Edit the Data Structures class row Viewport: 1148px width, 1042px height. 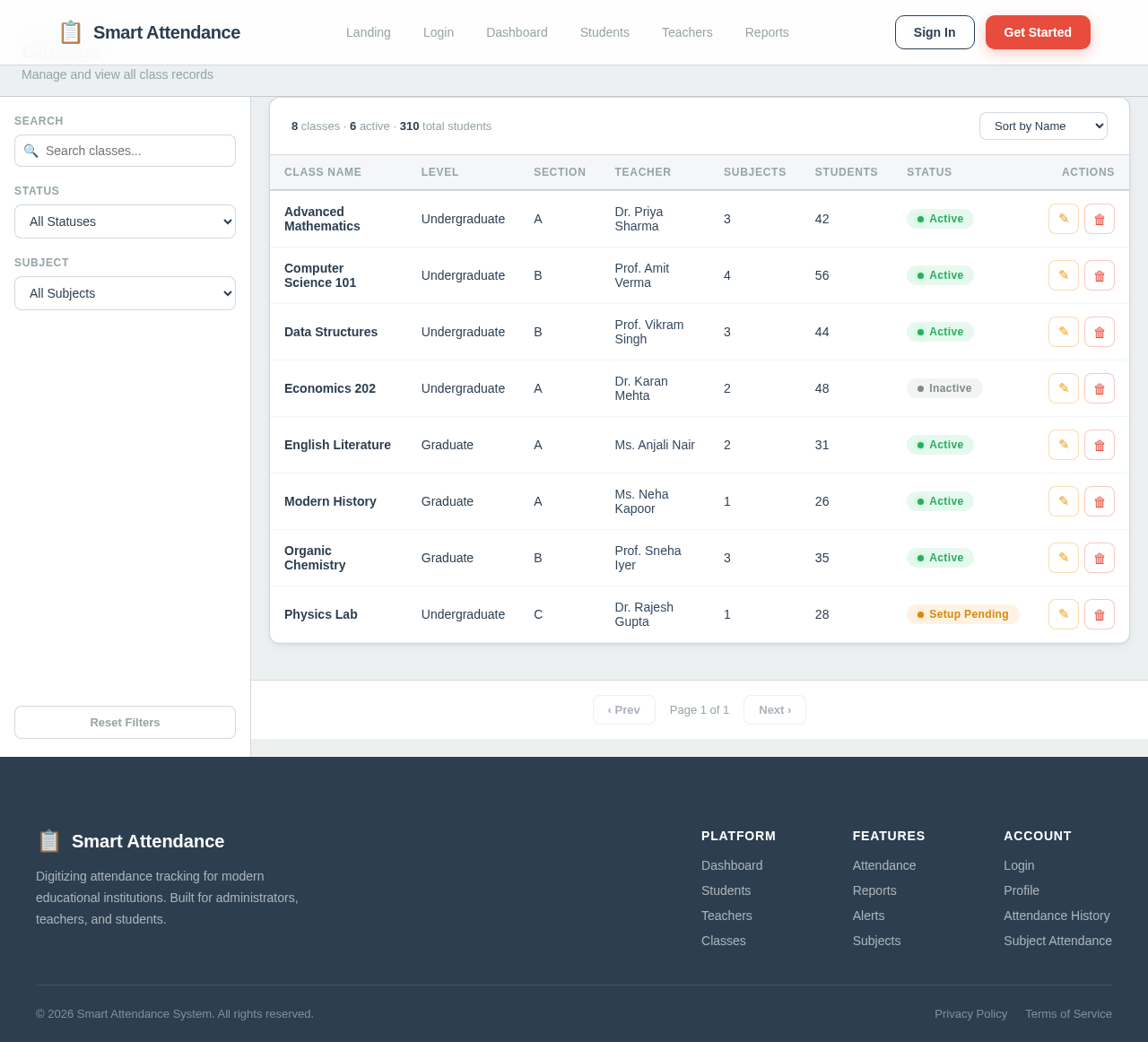coord(1063,332)
